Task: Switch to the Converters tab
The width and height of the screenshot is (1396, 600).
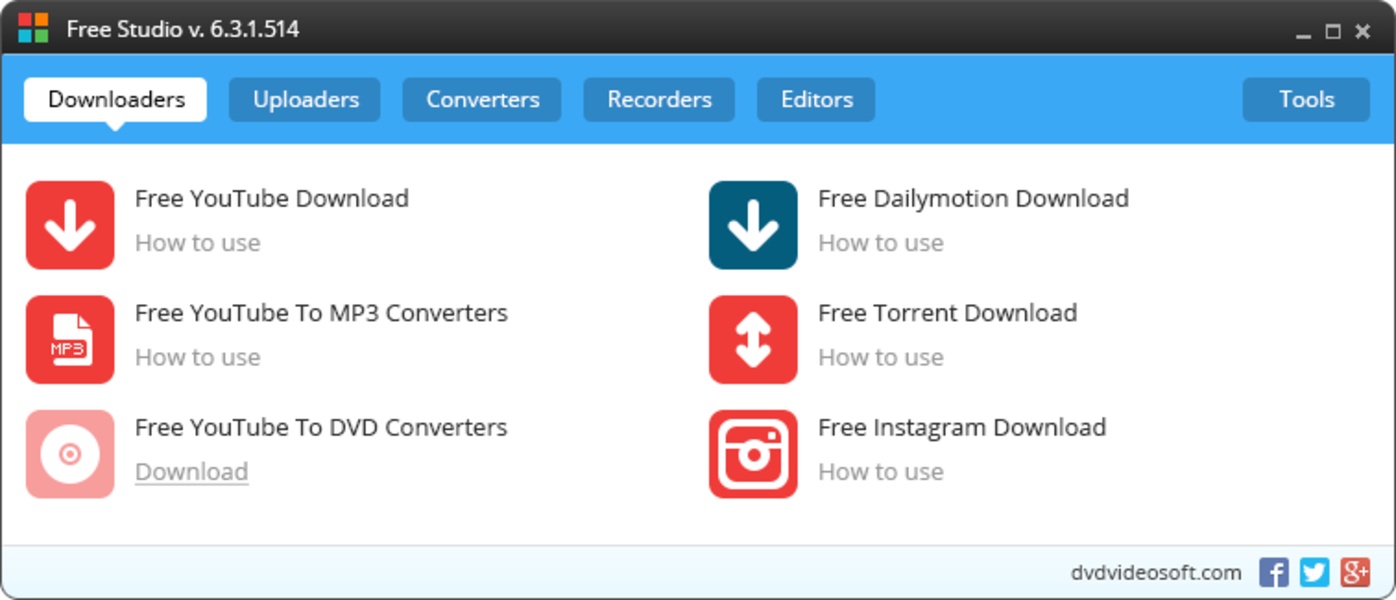Action: coord(482,100)
